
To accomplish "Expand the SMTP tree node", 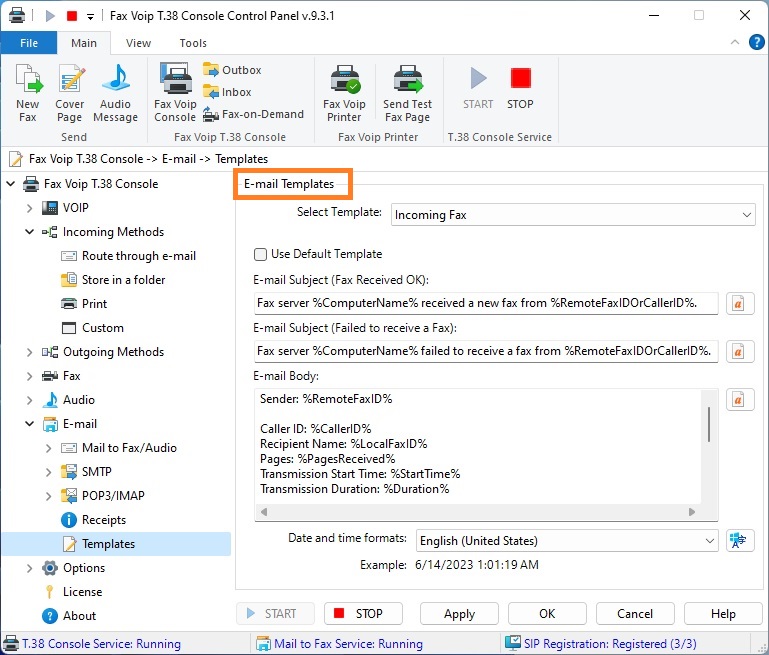I will (49, 472).
